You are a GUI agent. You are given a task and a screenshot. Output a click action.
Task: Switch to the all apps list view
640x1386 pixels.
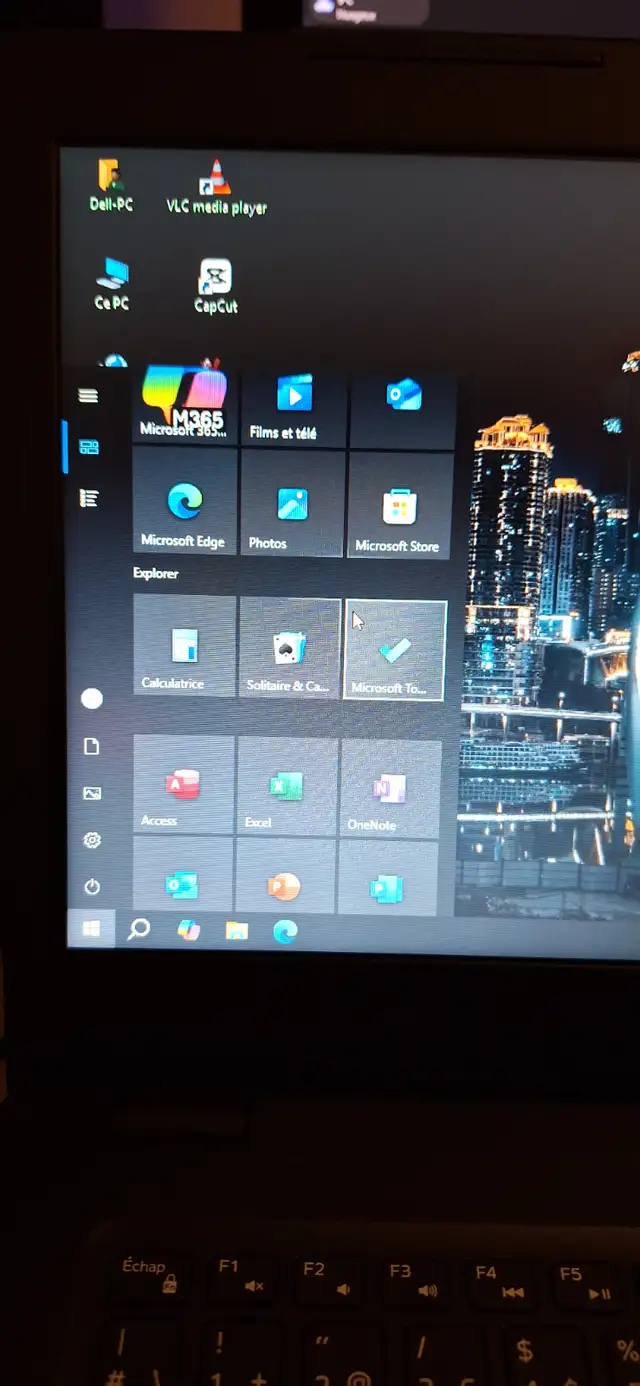pyautogui.click(x=89, y=498)
